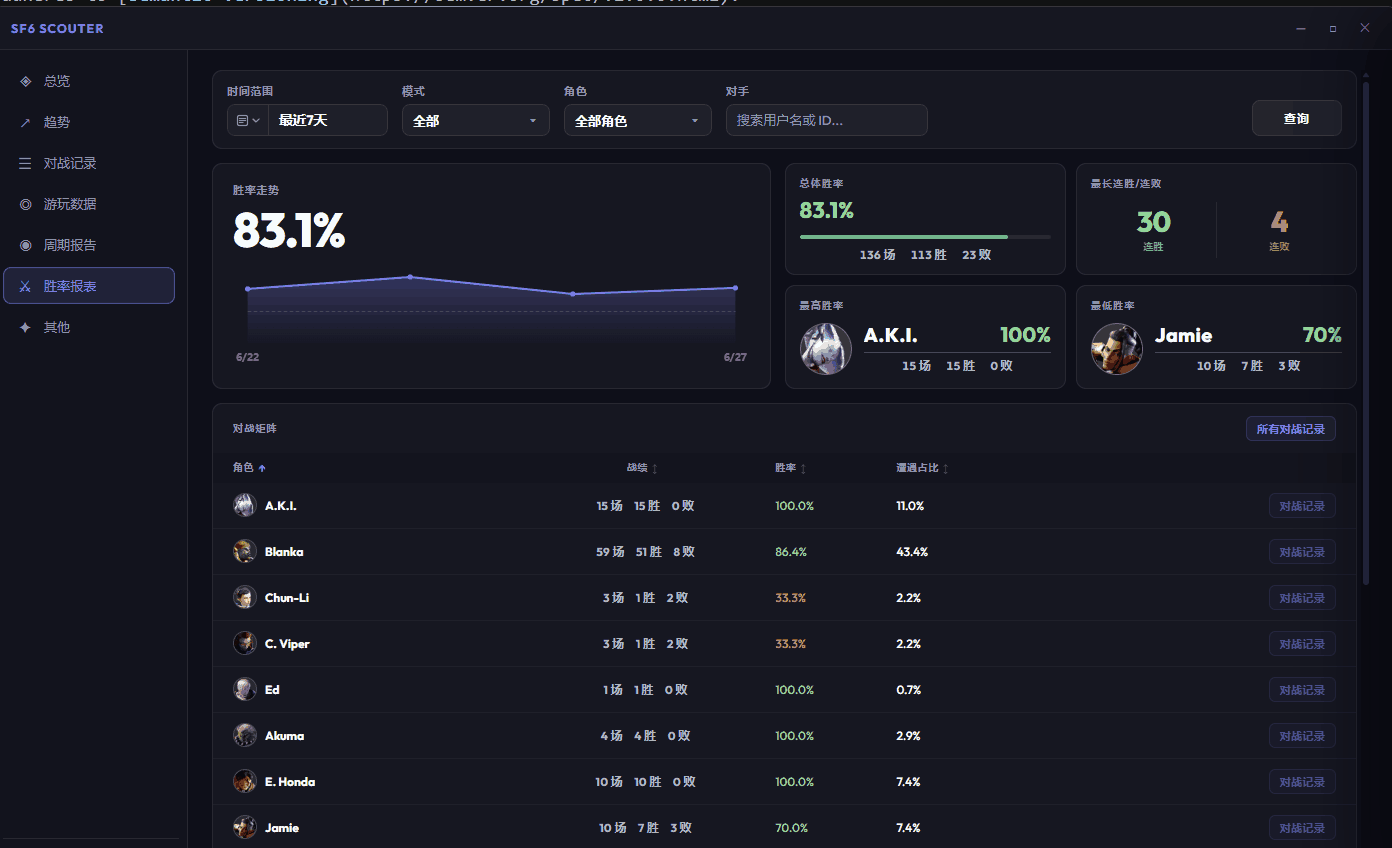Click E. Honda's avatar in the matrix

(245, 782)
